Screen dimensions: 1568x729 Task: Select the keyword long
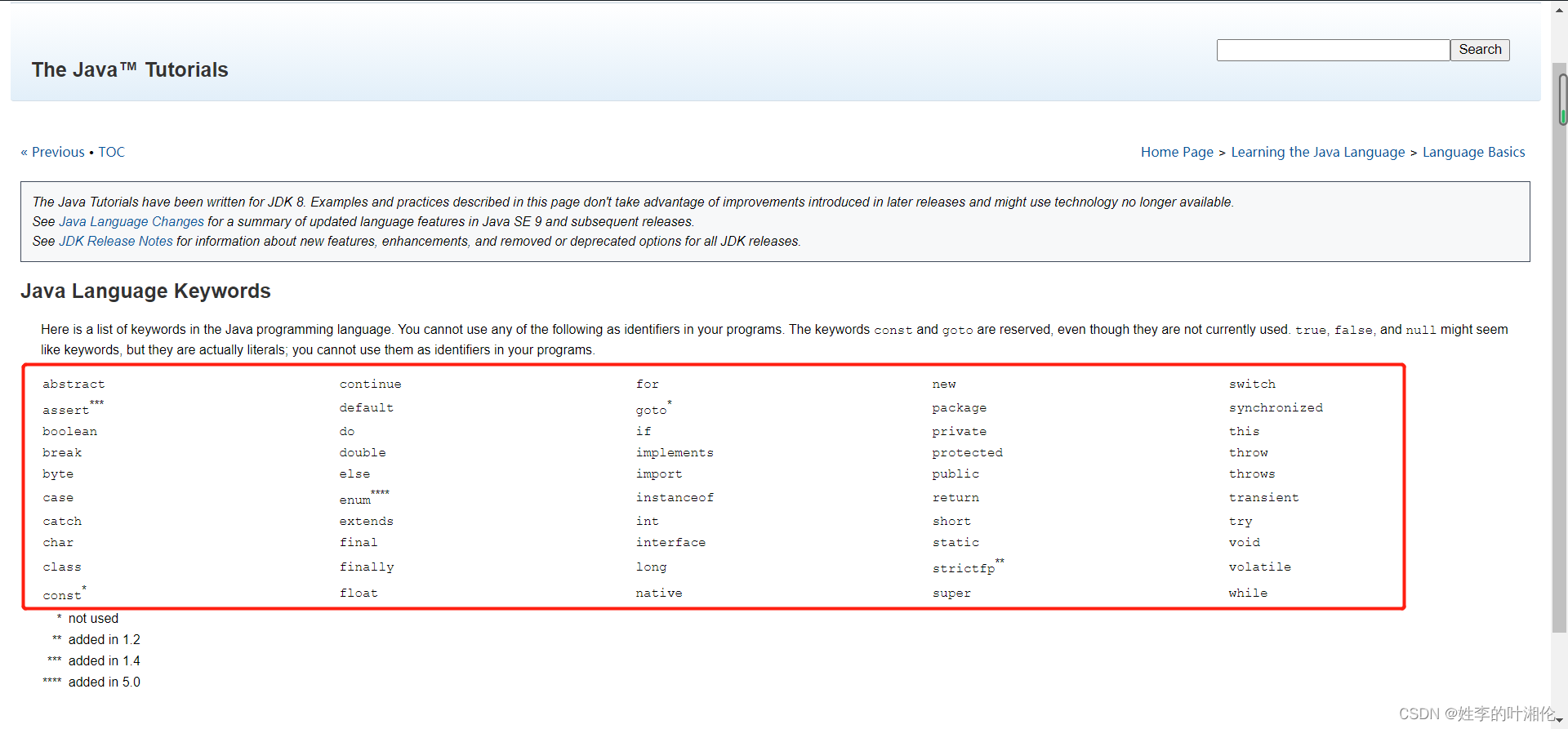pos(651,567)
